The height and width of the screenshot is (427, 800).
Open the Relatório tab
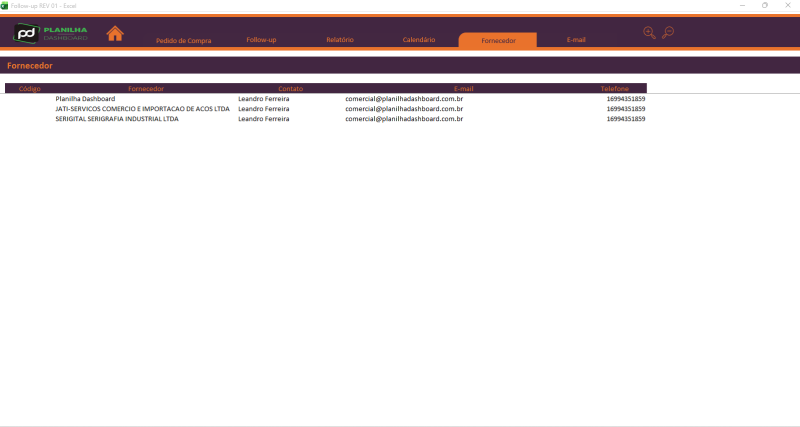tap(340, 40)
